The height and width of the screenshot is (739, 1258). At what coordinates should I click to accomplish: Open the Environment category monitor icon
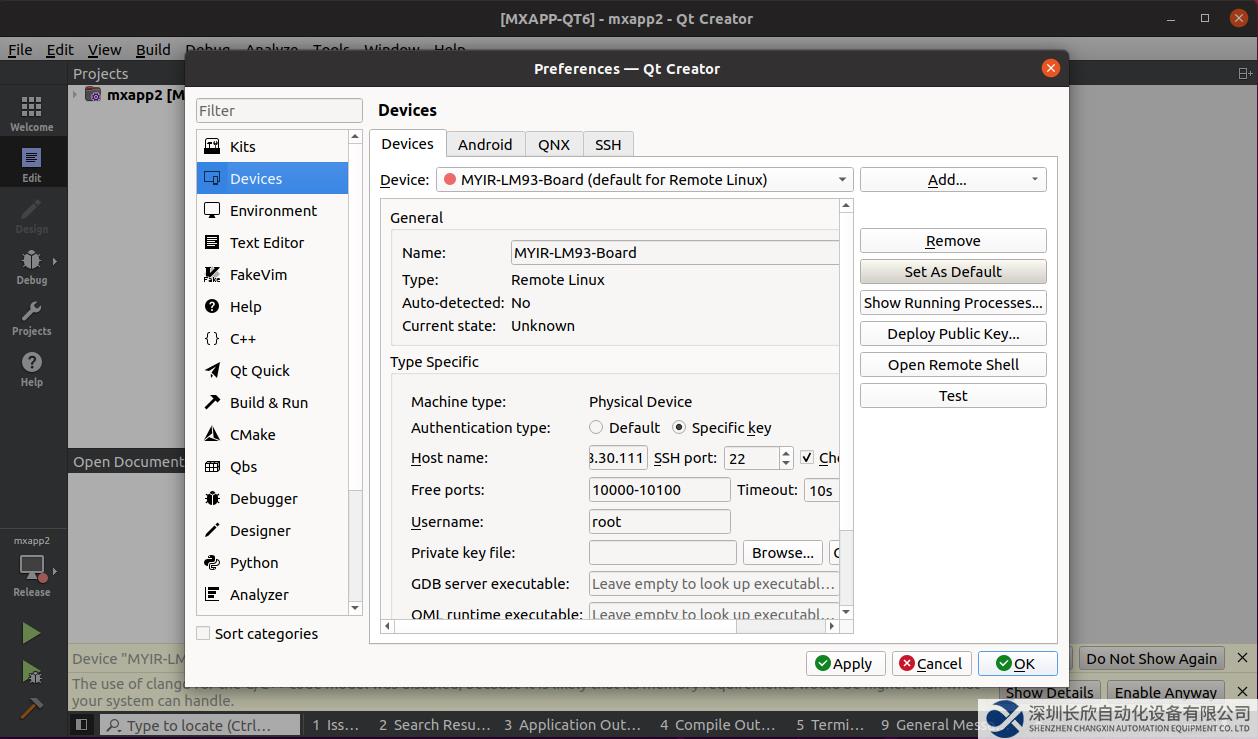click(x=212, y=210)
